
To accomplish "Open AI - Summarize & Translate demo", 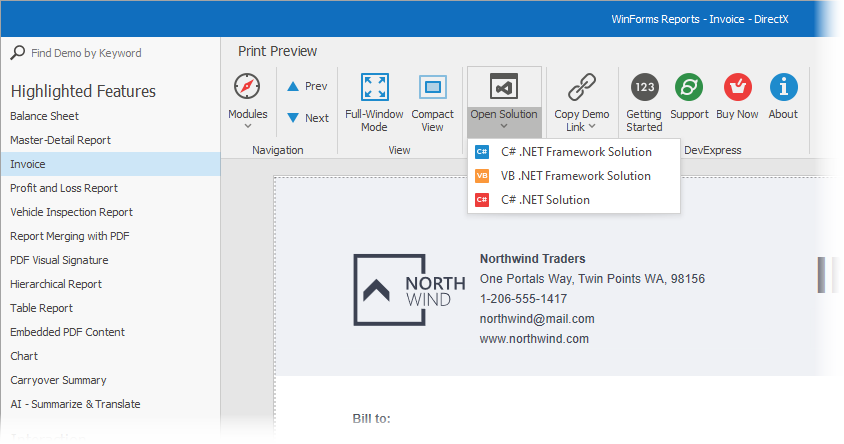I will (110, 404).
